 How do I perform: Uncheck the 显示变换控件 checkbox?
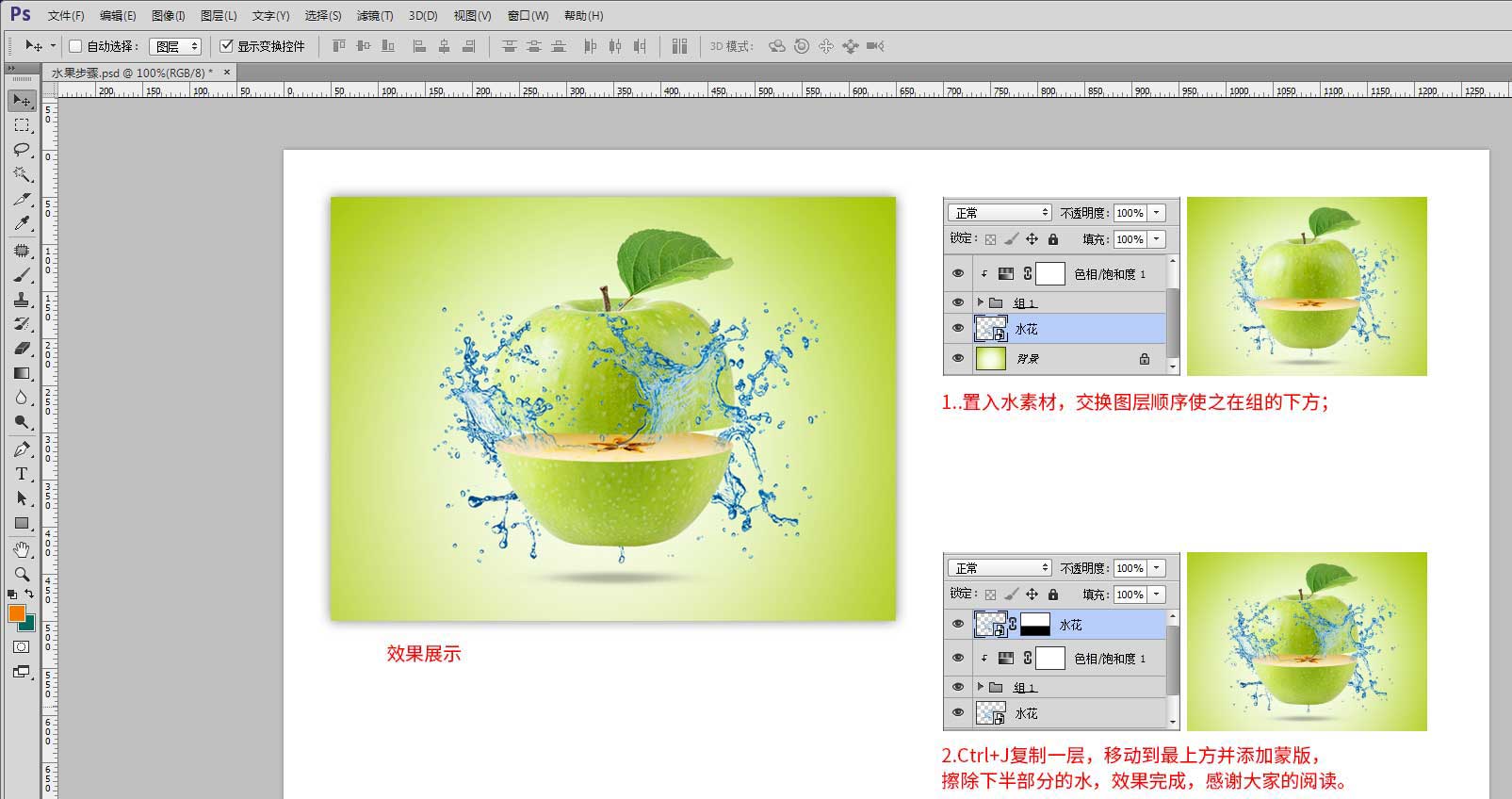226,46
